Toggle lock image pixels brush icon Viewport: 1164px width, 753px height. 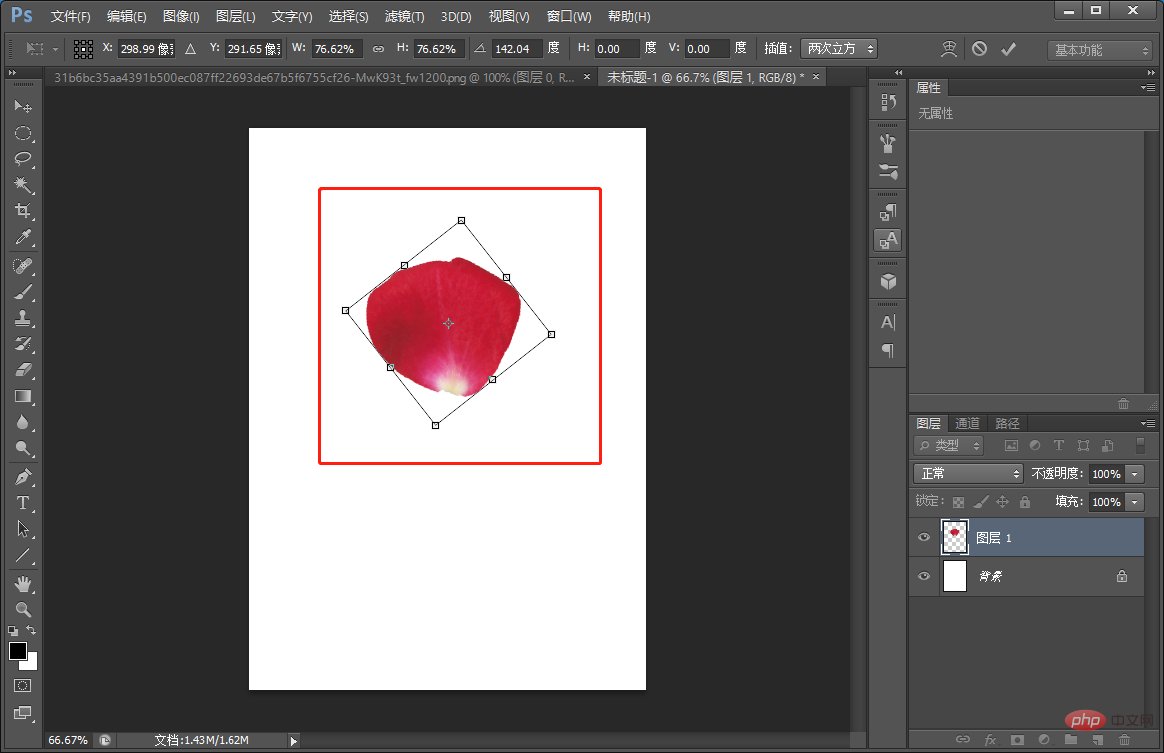(981, 502)
